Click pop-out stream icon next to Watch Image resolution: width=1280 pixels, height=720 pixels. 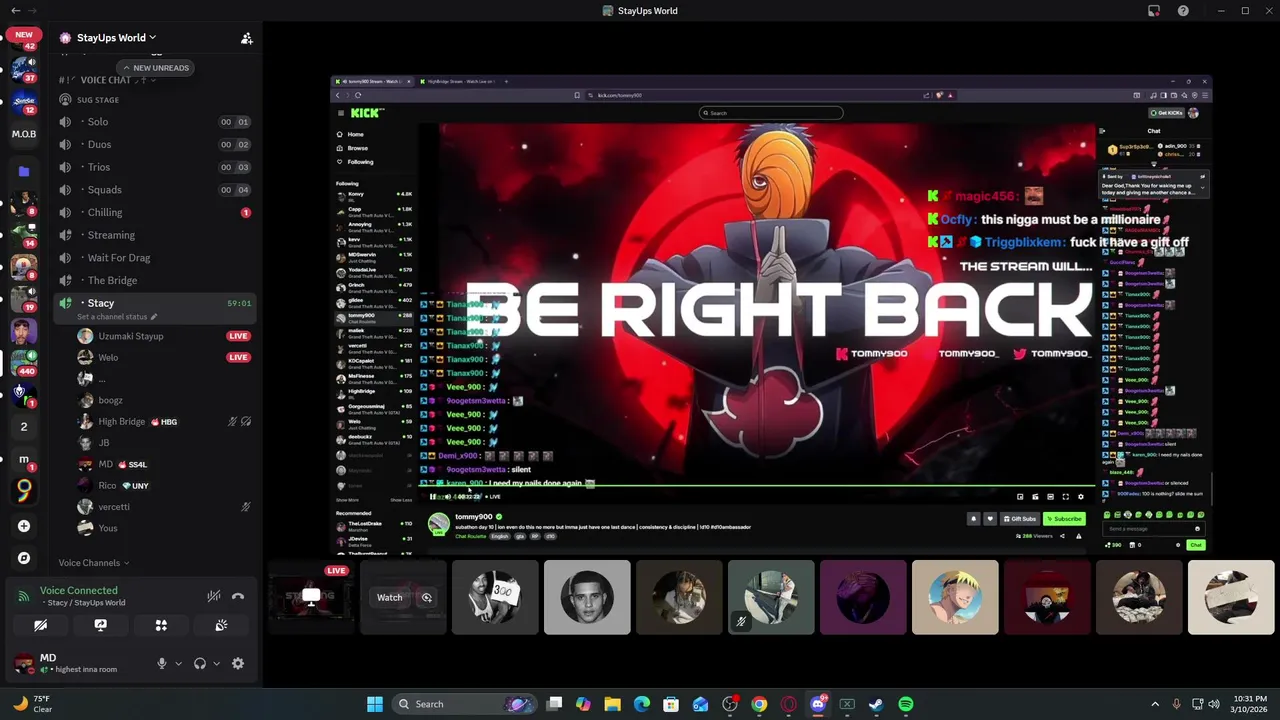click(x=426, y=598)
